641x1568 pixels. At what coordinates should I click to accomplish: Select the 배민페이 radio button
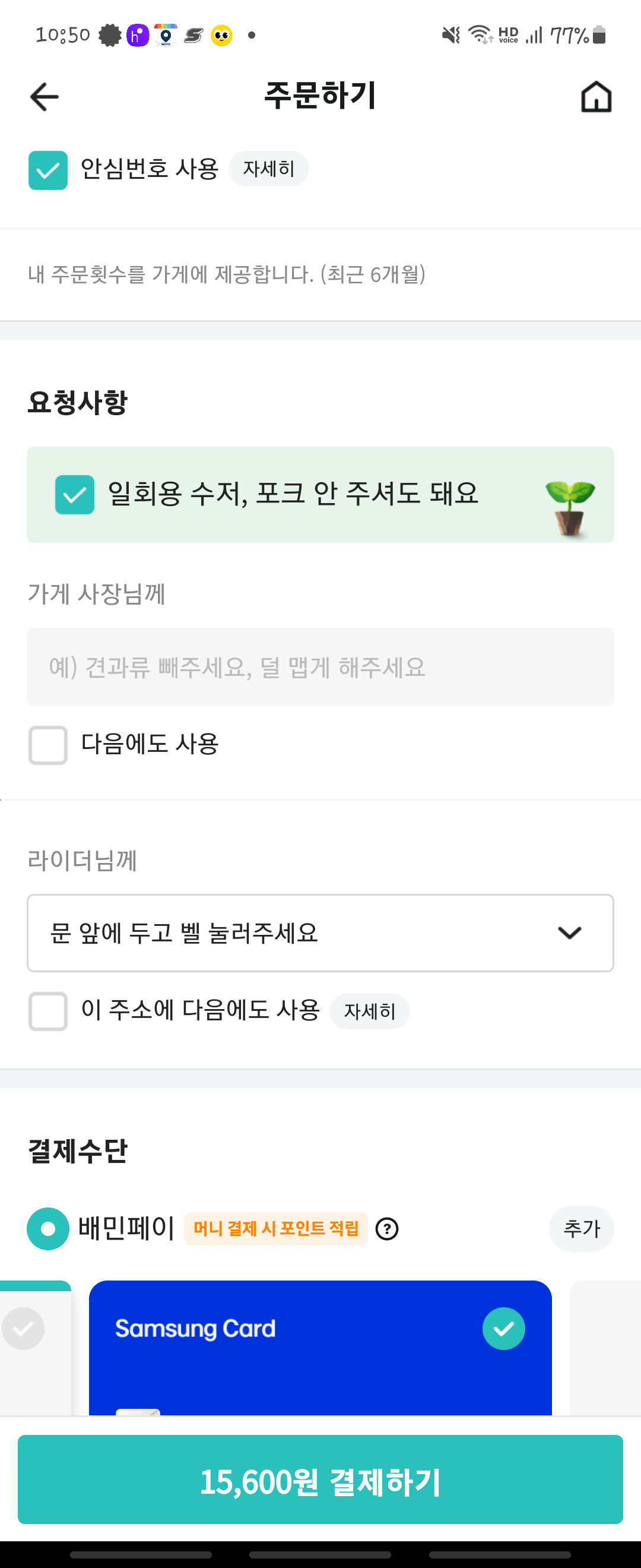tap(48, 1228)
